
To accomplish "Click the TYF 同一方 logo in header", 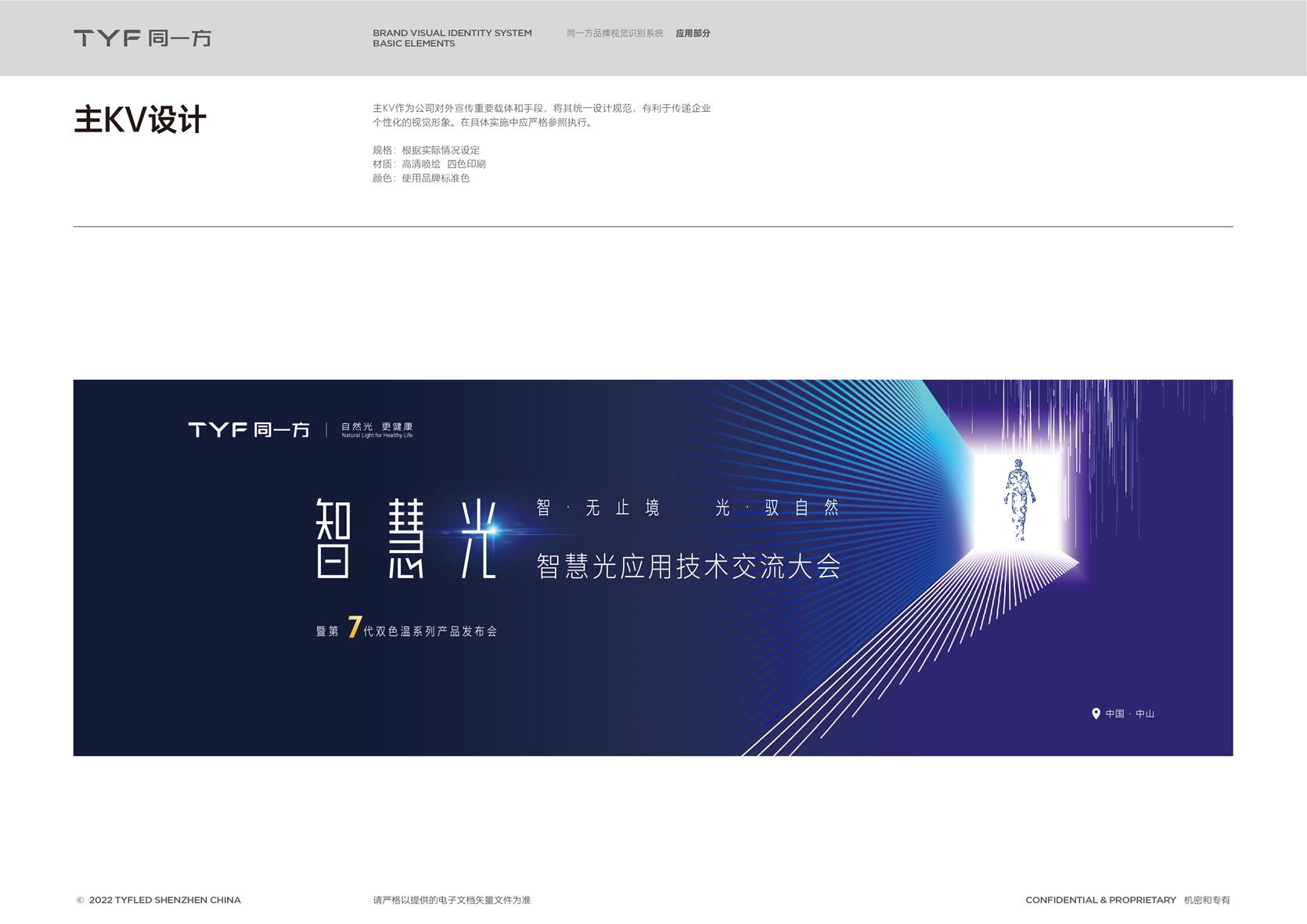I will tap(142, 38).
